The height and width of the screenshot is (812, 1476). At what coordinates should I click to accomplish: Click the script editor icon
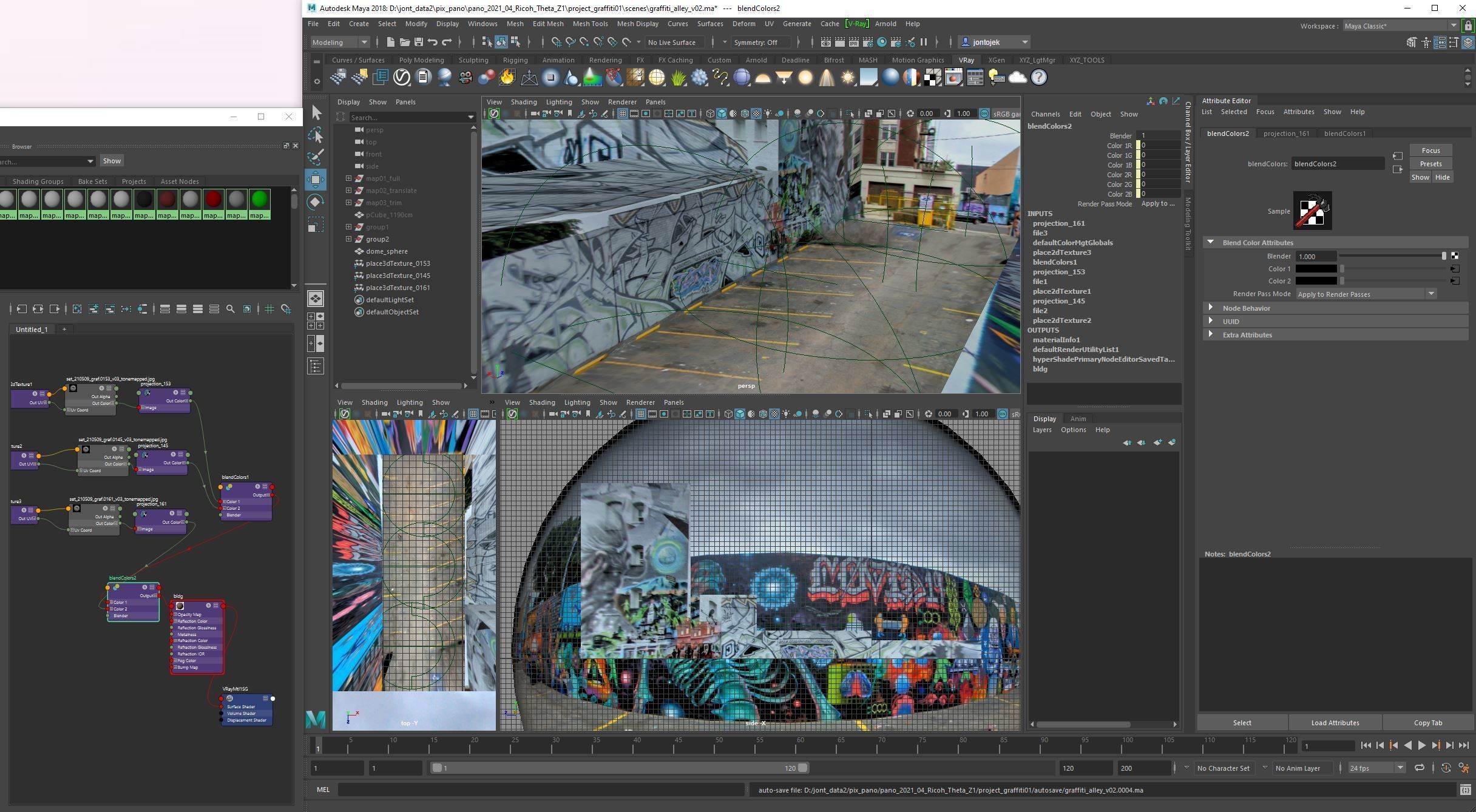tap(1465, 790)
